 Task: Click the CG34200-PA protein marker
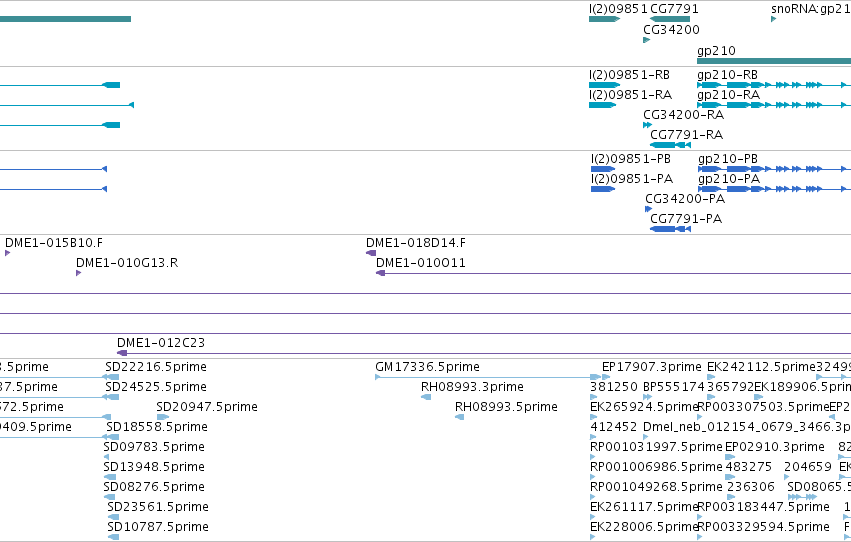pos(648,209)
